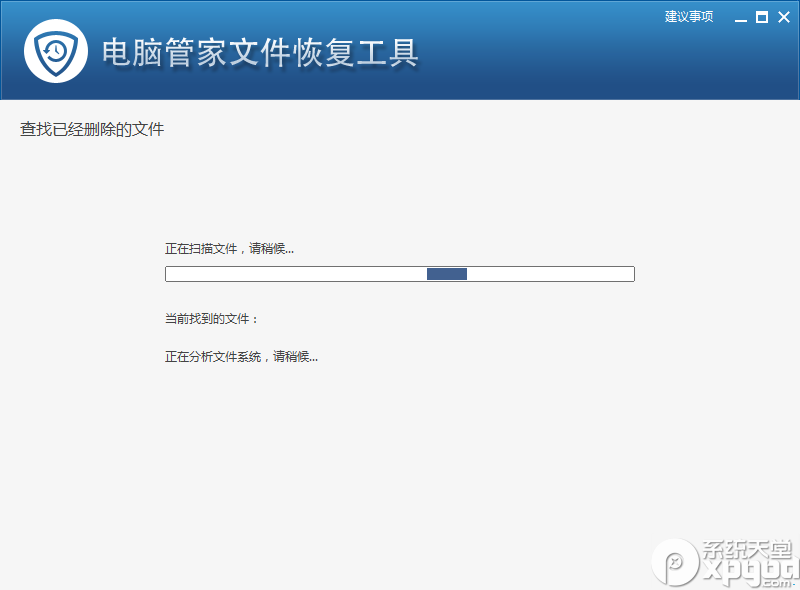The height and width of the screenshot is (590, 800).
Task: Click the minimize icon in the title bar
Action: [x=741, y=19]
